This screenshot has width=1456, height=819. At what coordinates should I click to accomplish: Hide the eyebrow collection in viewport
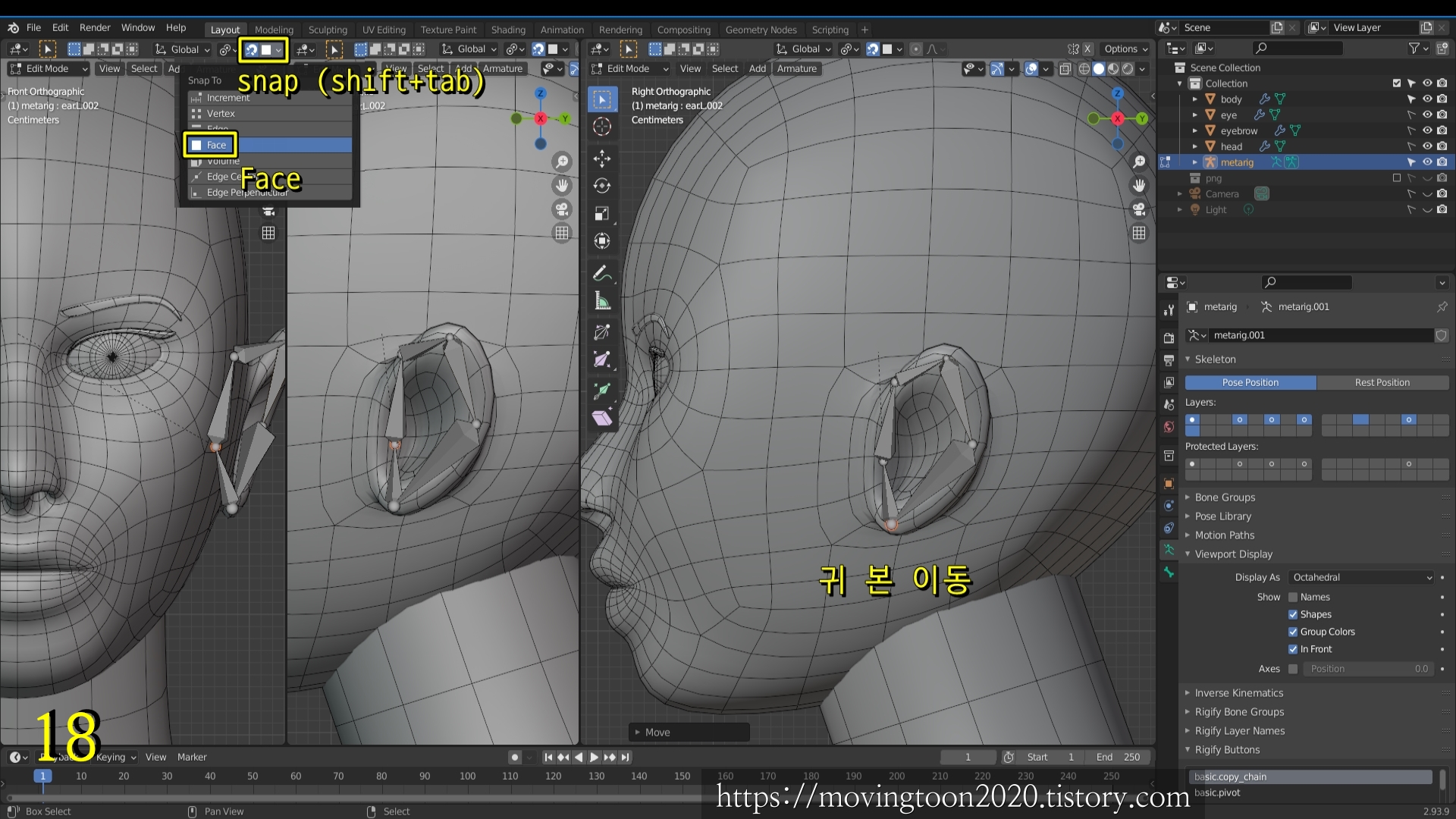1426,130
